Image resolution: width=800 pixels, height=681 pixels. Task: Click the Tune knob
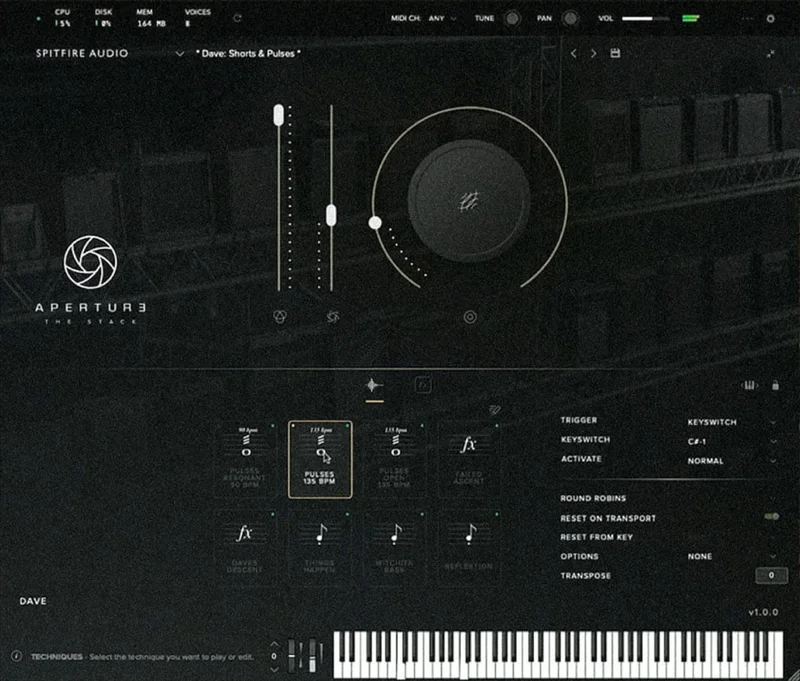pyautogui.click(x=512, y=19)
